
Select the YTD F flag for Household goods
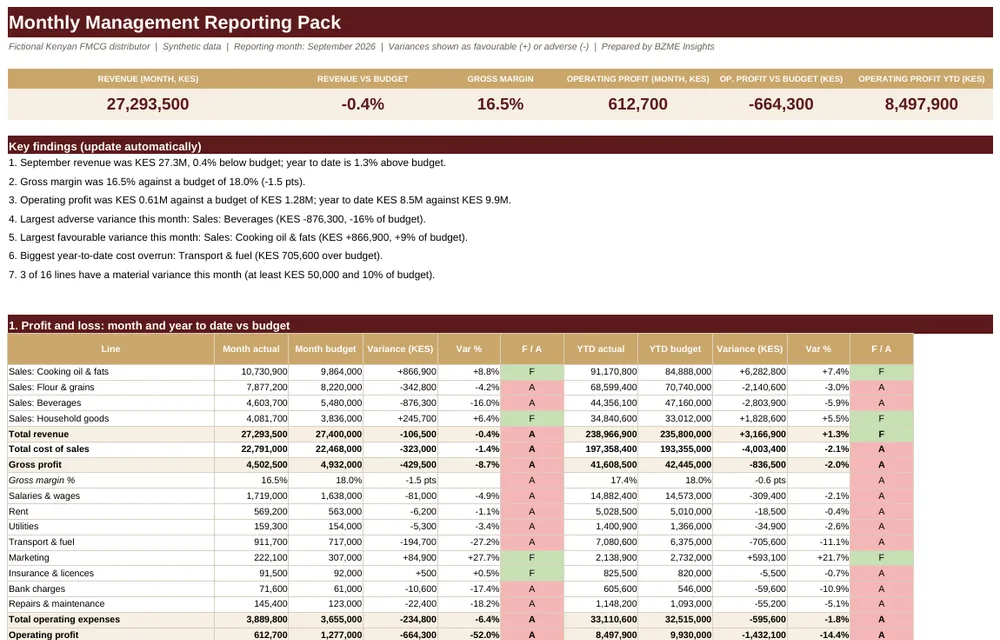(x=881, y=418)
